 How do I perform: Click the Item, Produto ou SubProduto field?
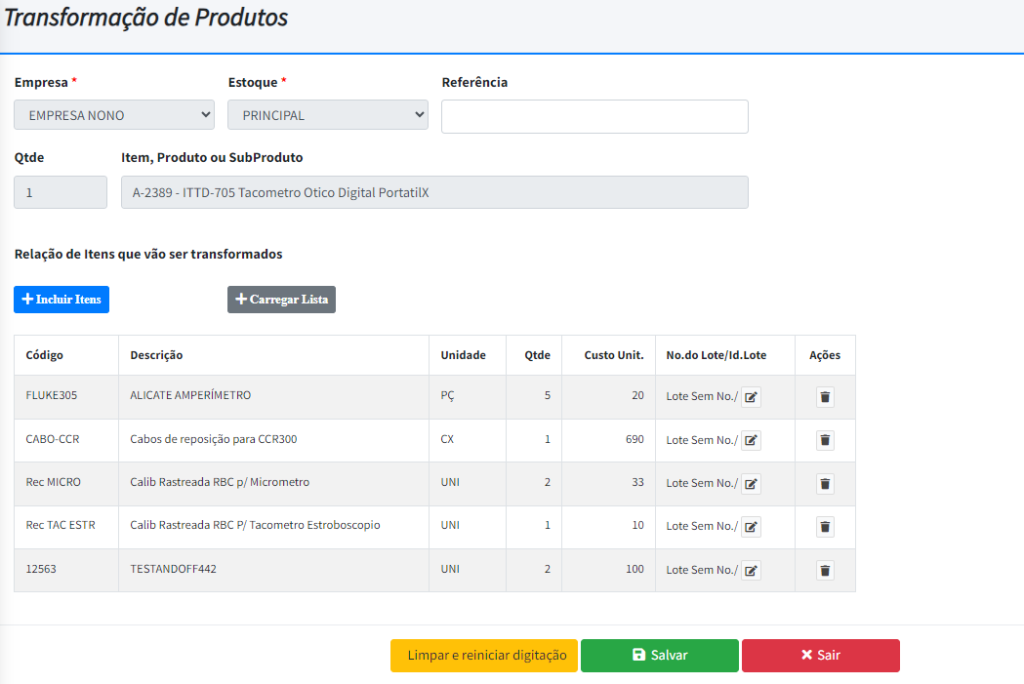coord(435,192)
